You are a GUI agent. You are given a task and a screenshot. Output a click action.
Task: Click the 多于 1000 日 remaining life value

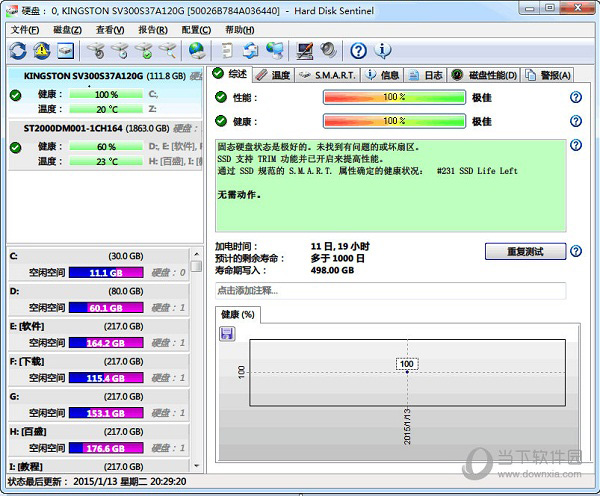tap(338, 258)
